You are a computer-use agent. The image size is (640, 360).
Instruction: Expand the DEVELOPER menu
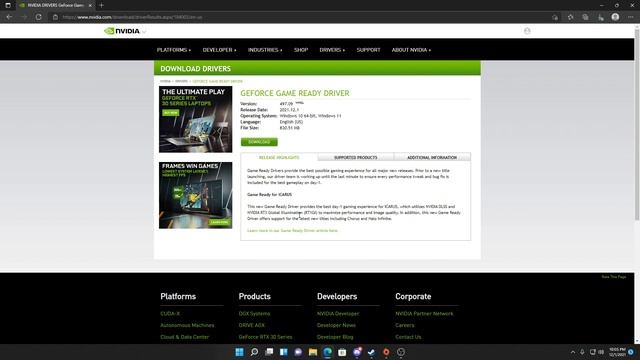(219, 50)
